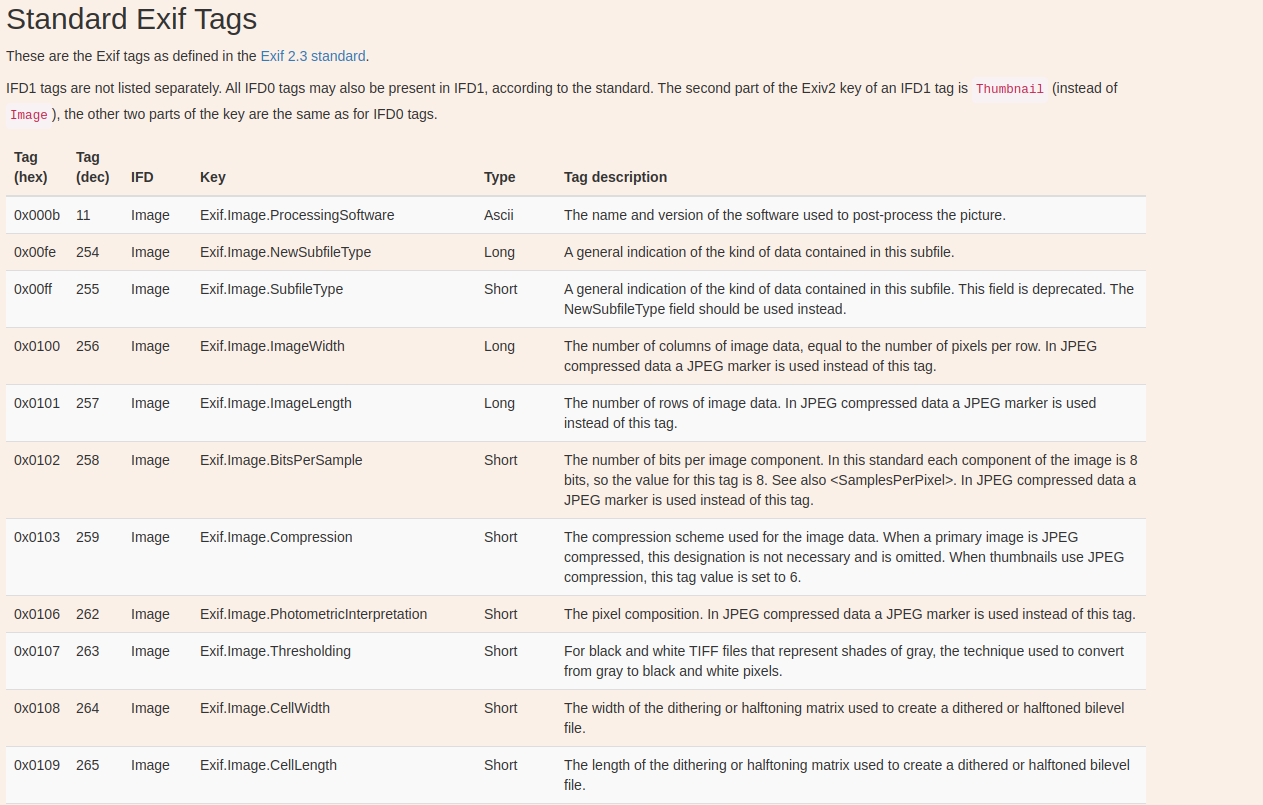Select the Exif.Image.PhotometricInterpretation key cell

click(x=313, y=614)
